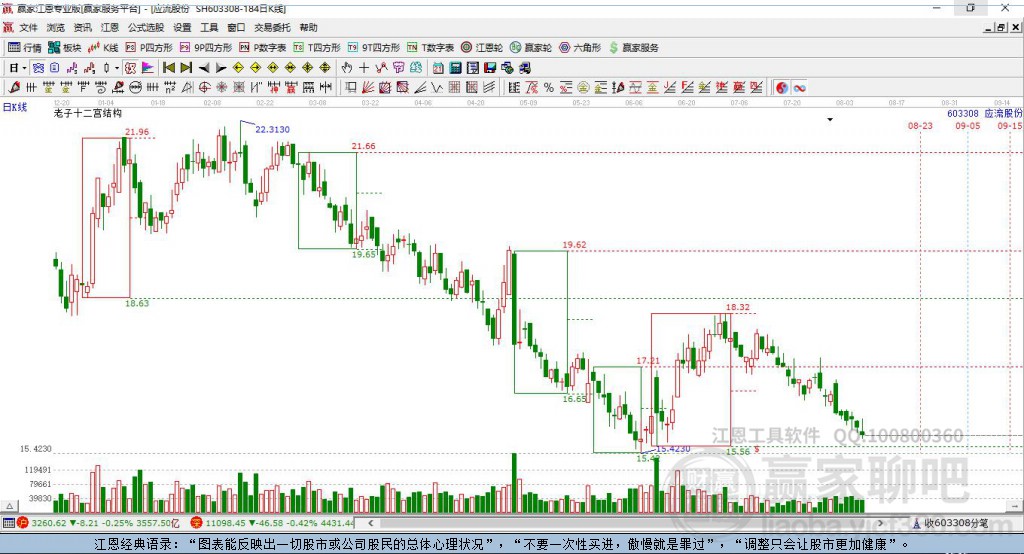The width and height of the screenshot is (1024, 554).
Task: Open the 文件 menu
Action: 28,27
